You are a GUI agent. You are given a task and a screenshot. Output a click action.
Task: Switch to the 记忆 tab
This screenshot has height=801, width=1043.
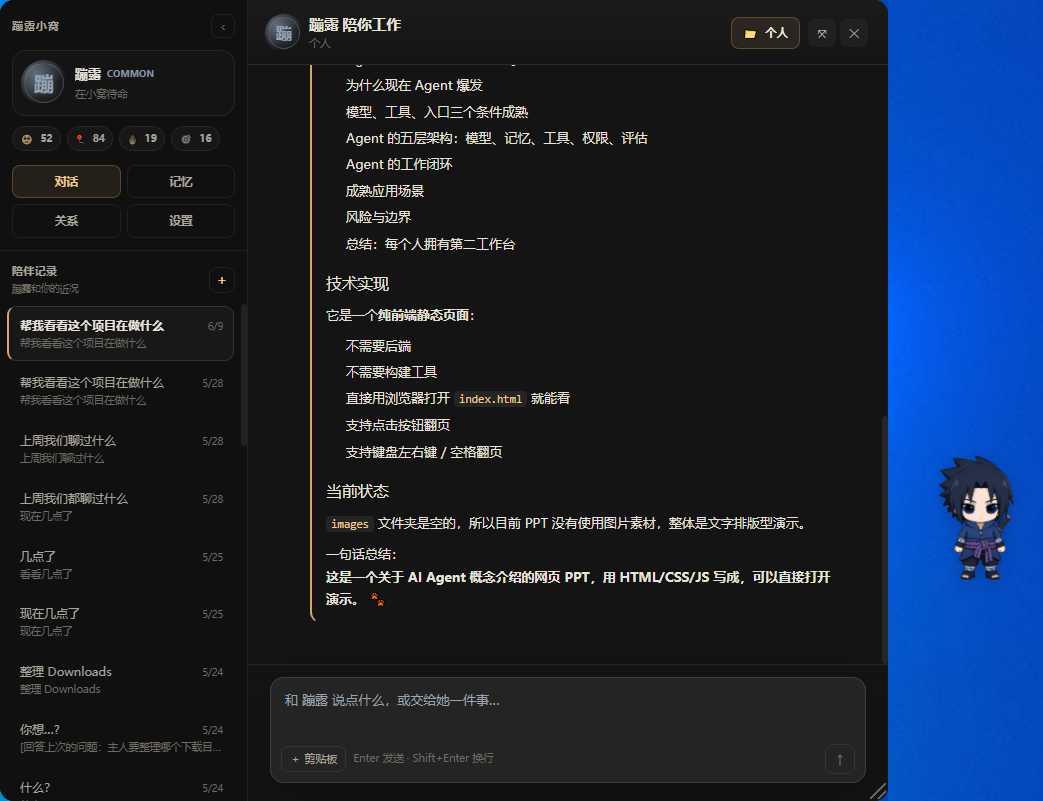tap(181, 182)
